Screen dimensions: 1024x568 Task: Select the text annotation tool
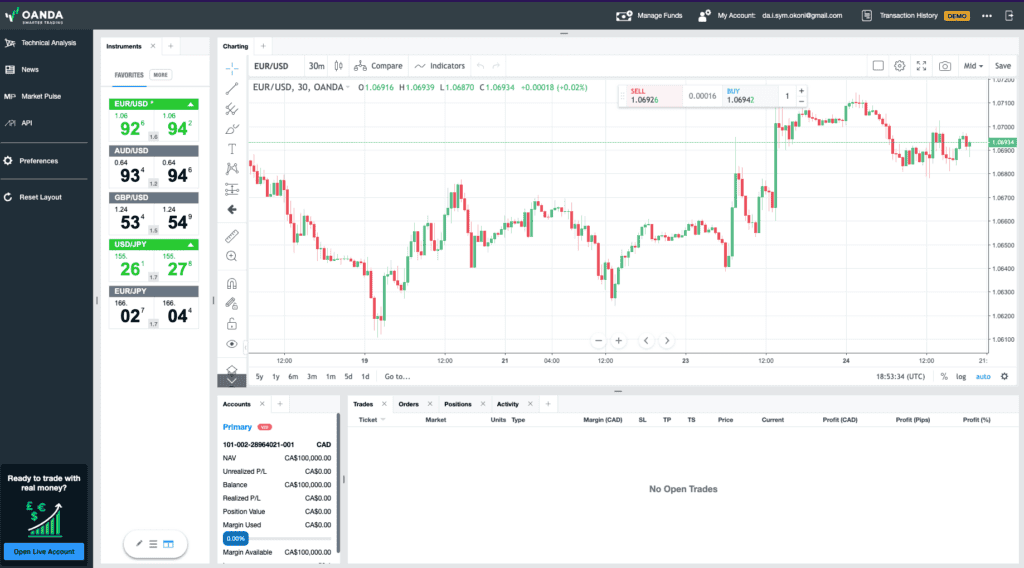tap(232, 149)
